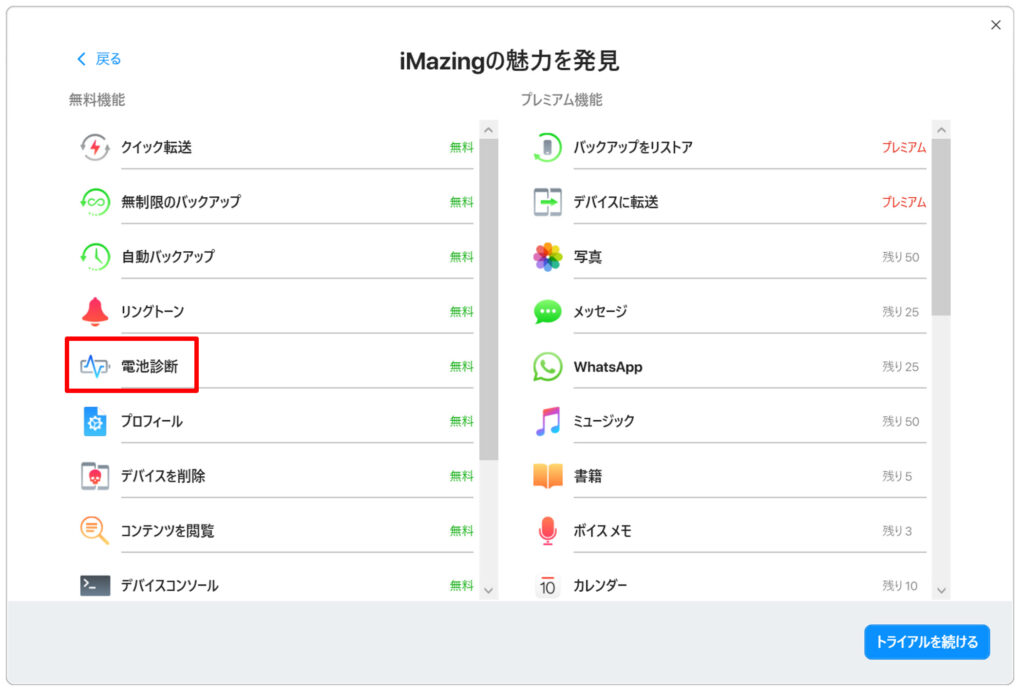Select the WhatsApp row label
Viewport: 1024px width, 691px height.
608,367
